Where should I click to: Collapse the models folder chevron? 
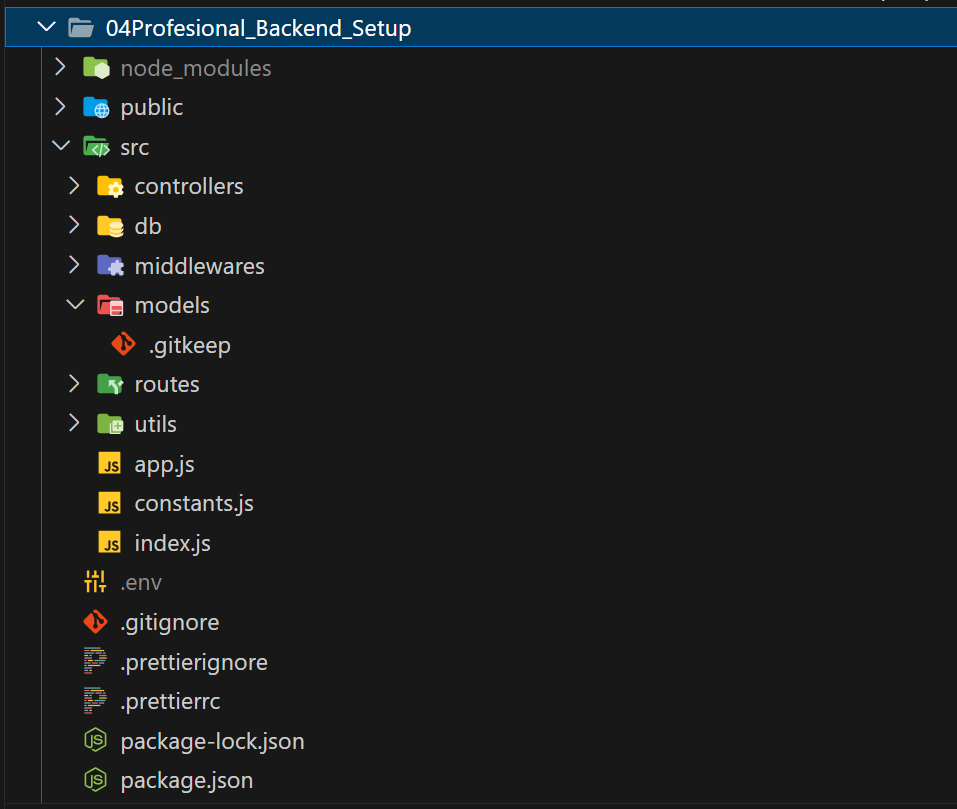(75, 304)
